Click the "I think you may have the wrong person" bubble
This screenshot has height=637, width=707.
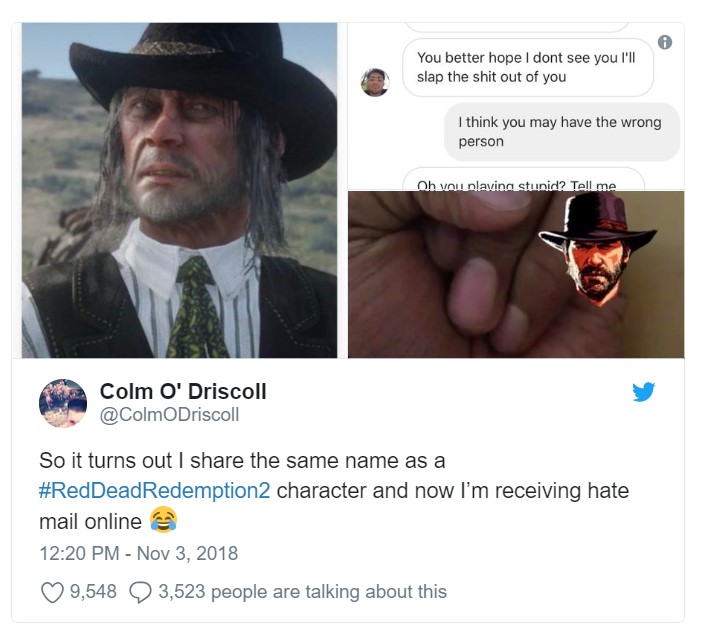coord(560,132)
